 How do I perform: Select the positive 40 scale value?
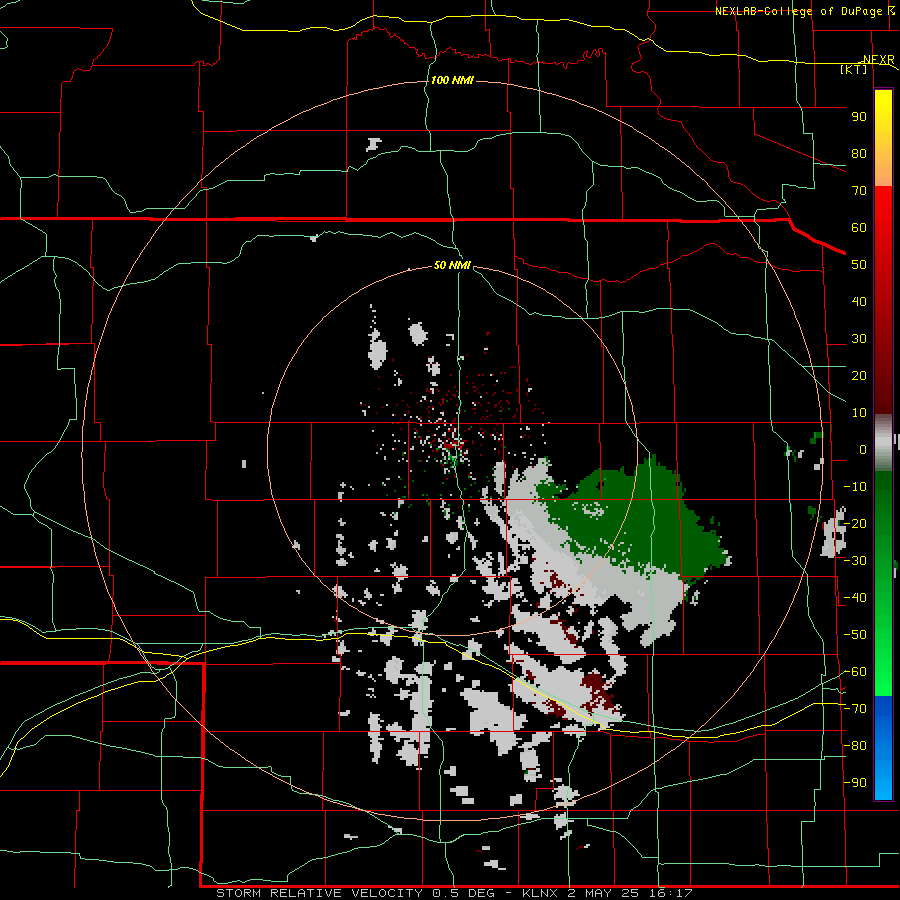pos(859,301)
